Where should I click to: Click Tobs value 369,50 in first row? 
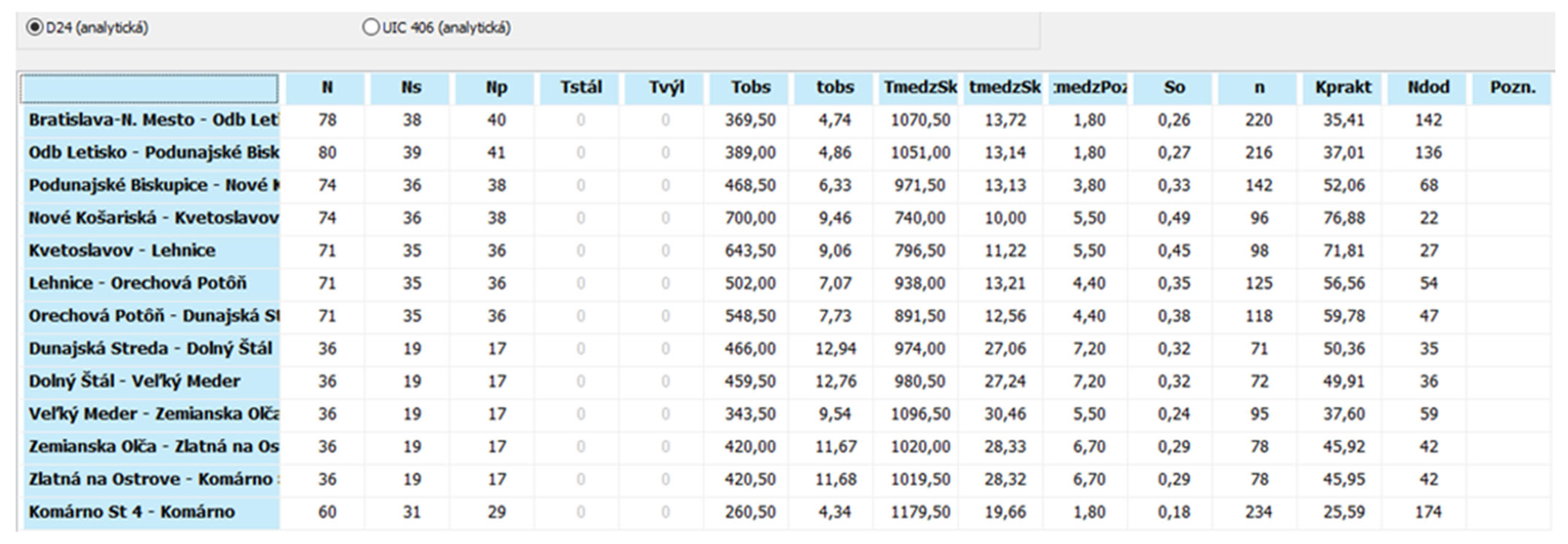point(750,120)
